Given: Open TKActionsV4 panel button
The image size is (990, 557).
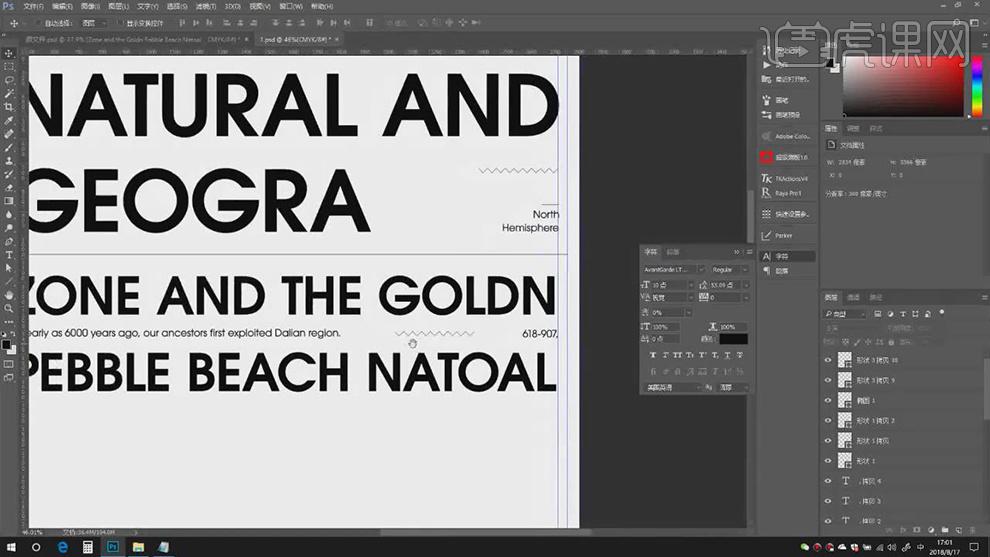Looking at the screenshot, I should [787, 179].
